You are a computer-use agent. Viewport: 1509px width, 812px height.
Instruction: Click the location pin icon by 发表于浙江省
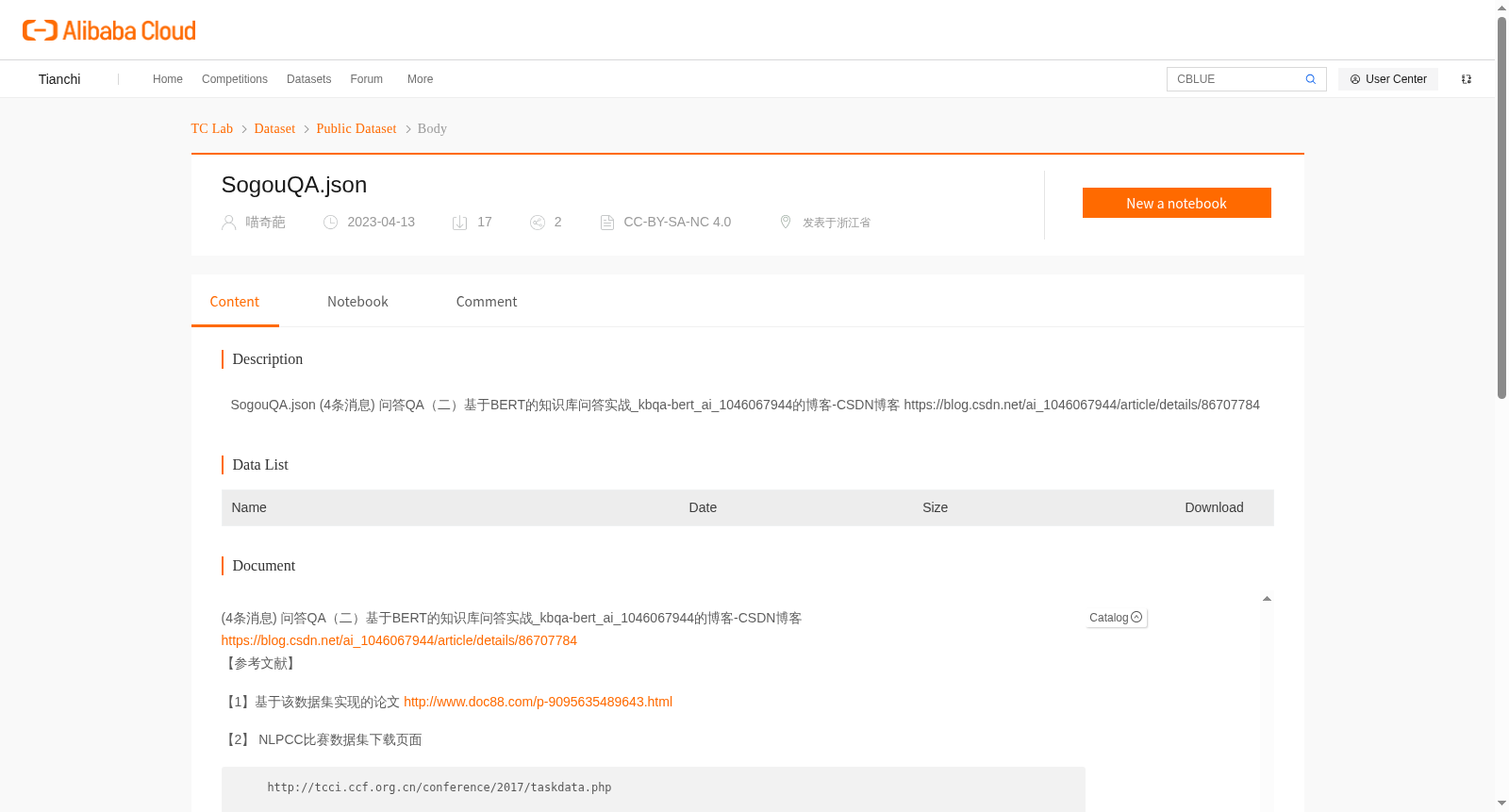[x=785, y=222]
